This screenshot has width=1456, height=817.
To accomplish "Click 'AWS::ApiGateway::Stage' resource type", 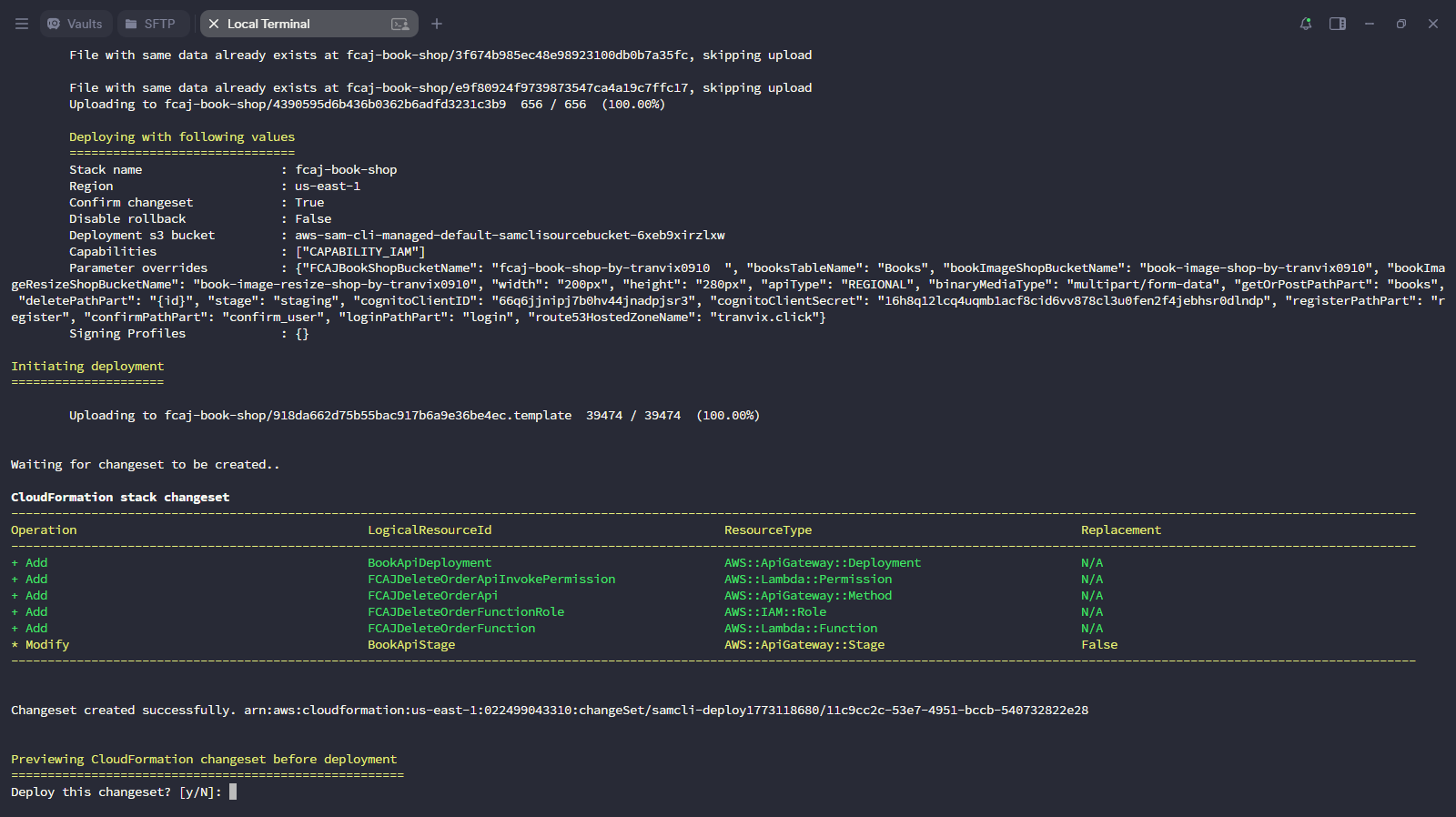I will 804,644.
